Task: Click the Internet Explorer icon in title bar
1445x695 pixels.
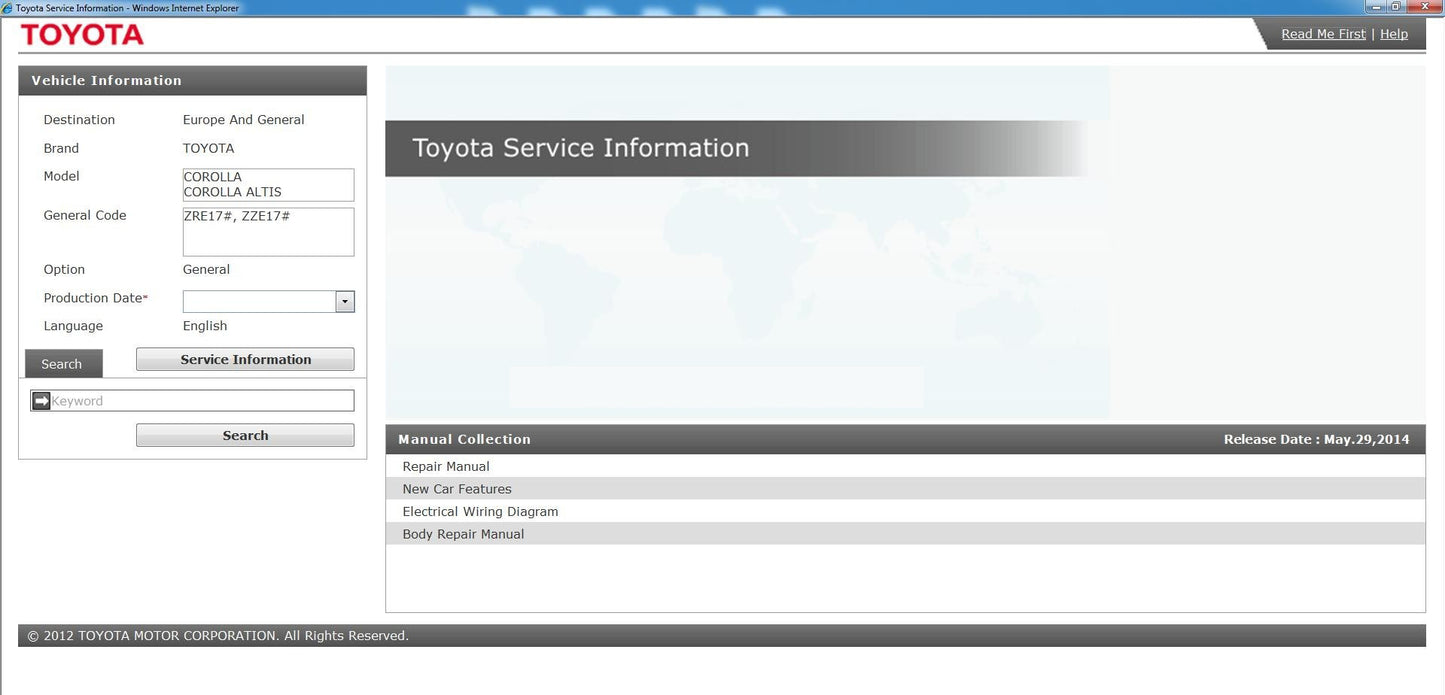Action: click(x=8, y=7)
